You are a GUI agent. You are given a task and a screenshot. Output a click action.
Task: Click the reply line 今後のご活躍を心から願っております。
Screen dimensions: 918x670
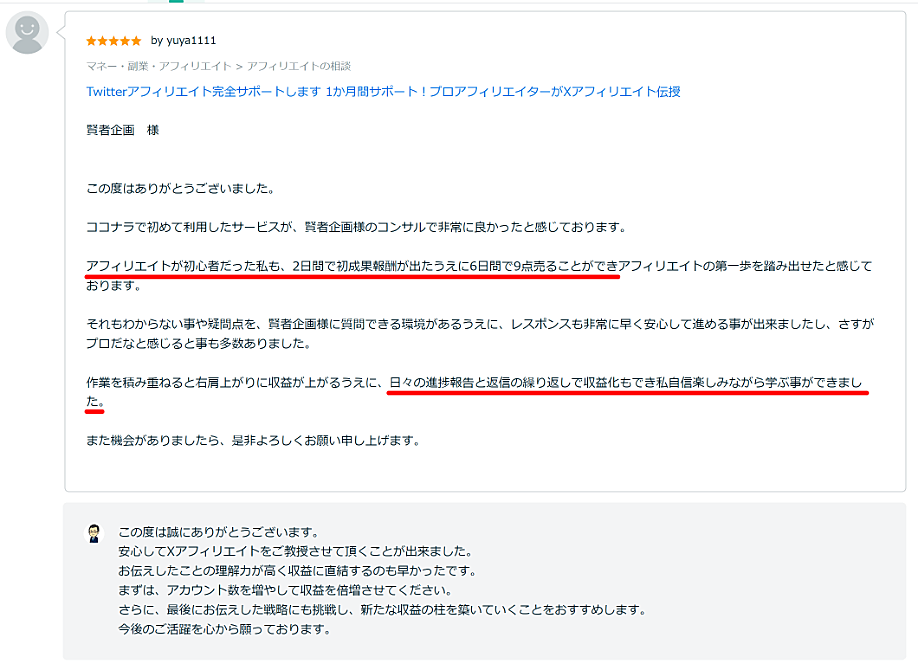click(x=226, y=629)
